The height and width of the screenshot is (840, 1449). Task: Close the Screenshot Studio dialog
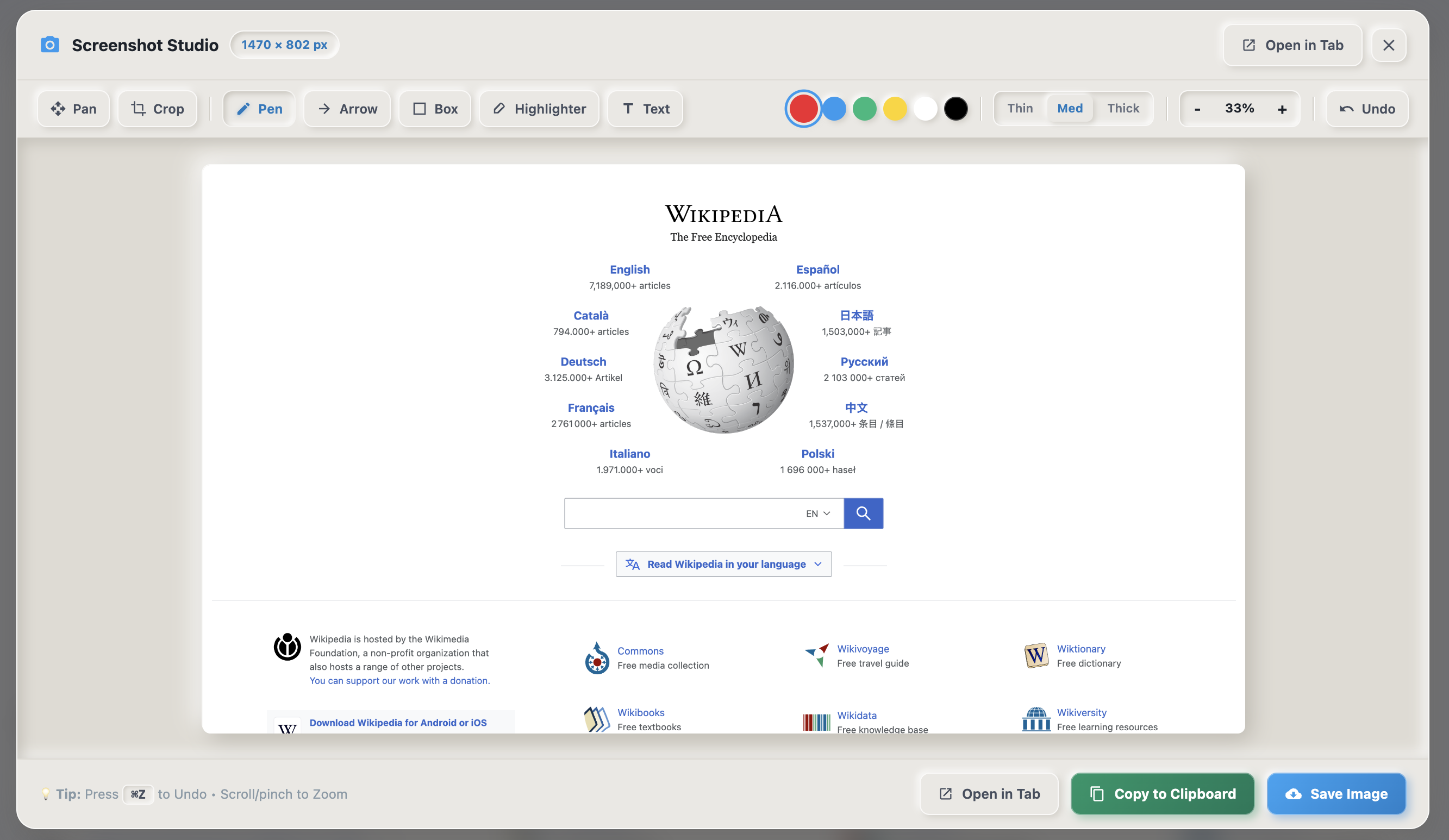1389,45
